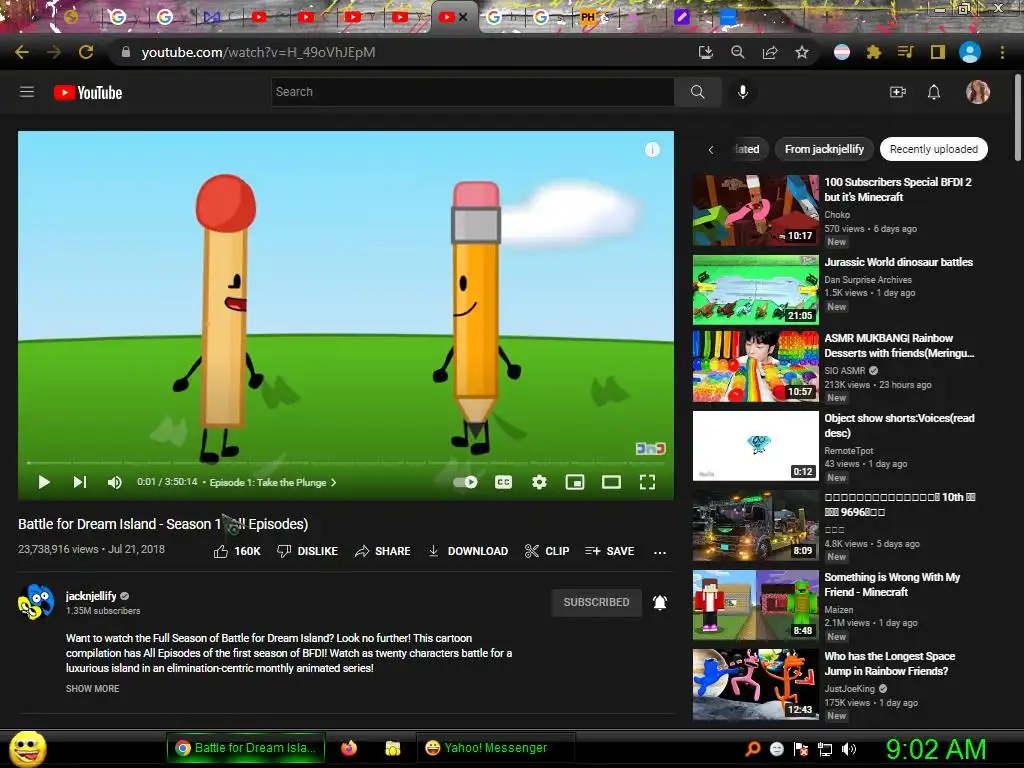1024x768 pixels.
Task: Open the notifications bell in header
Action: [934, 92]
